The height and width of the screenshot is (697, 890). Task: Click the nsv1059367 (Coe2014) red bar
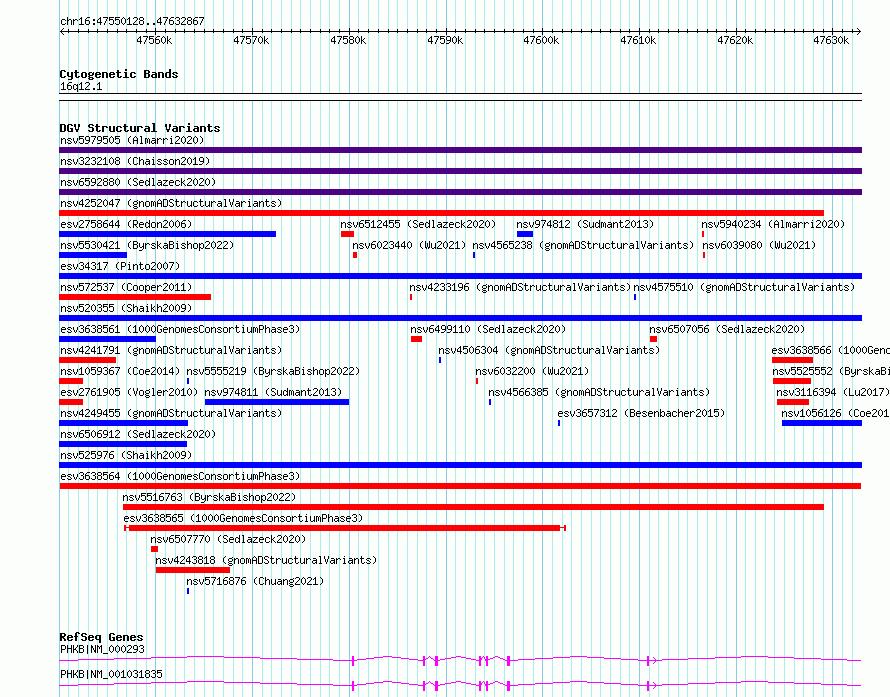point(71,381)
